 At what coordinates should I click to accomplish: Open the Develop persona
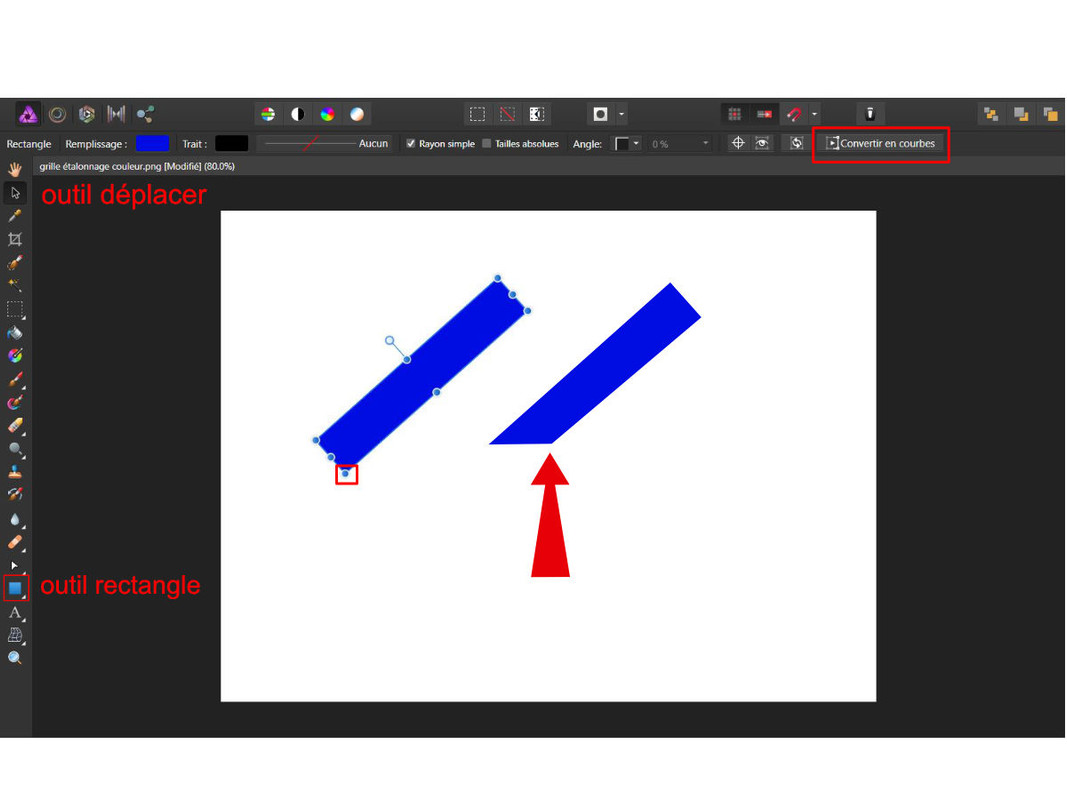tap(86, 114)
